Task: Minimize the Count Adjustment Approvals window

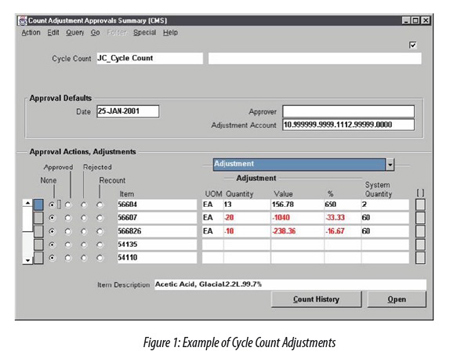Action: pyautogui.click(x=406, y=21)
